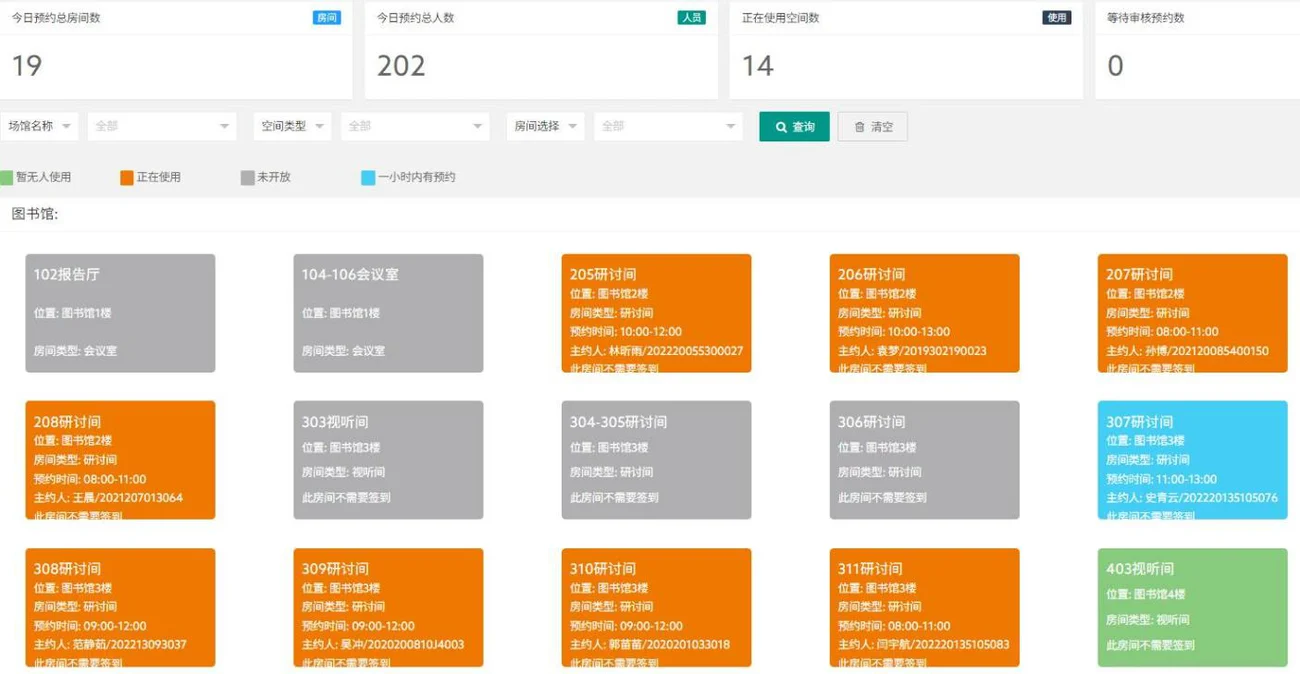Open the 208研讨间 room card
Viewport: 1300px width, 674px height.
[x=120, y=460]
